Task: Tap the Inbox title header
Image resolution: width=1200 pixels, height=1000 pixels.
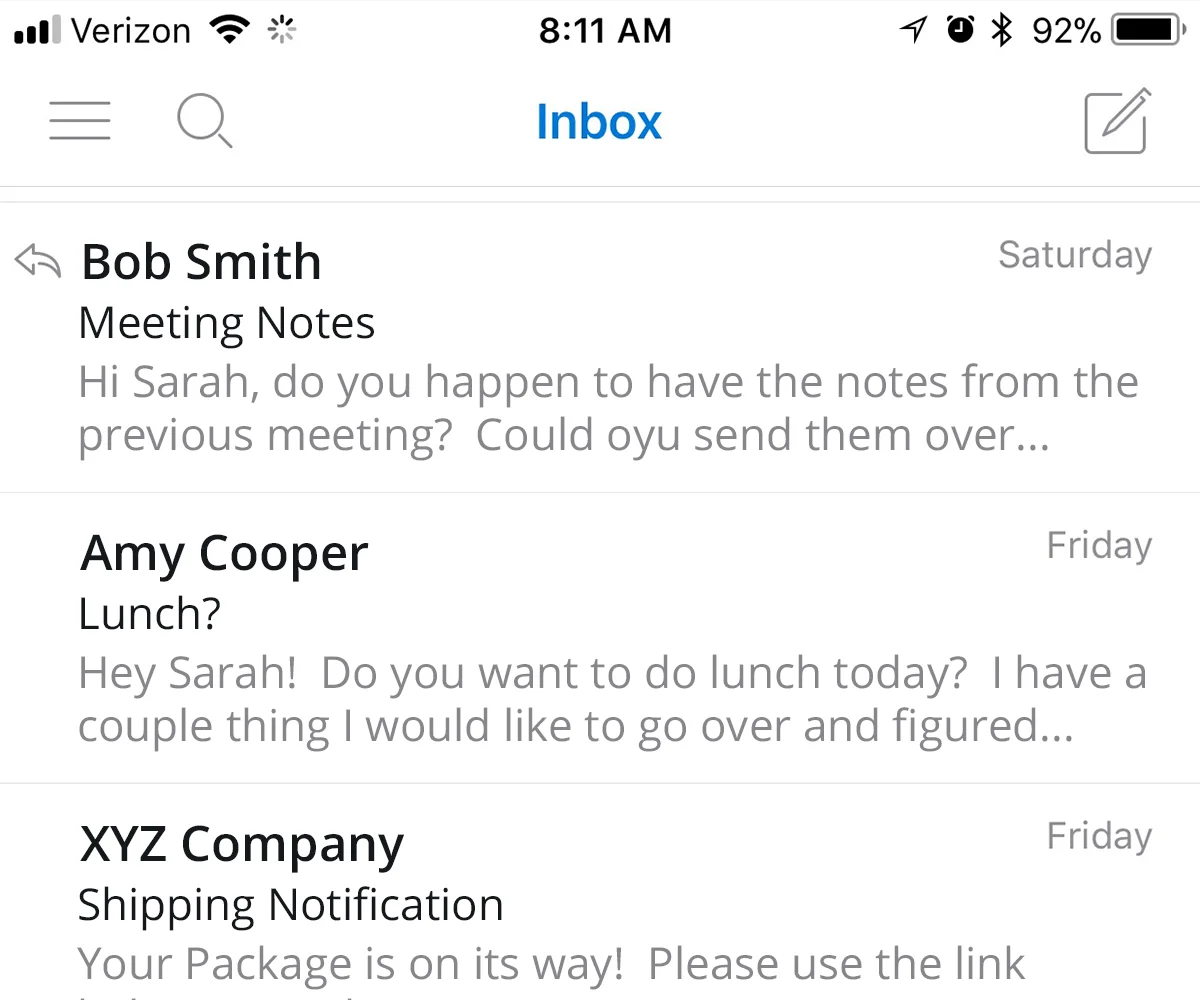Action: click(599, 122)
